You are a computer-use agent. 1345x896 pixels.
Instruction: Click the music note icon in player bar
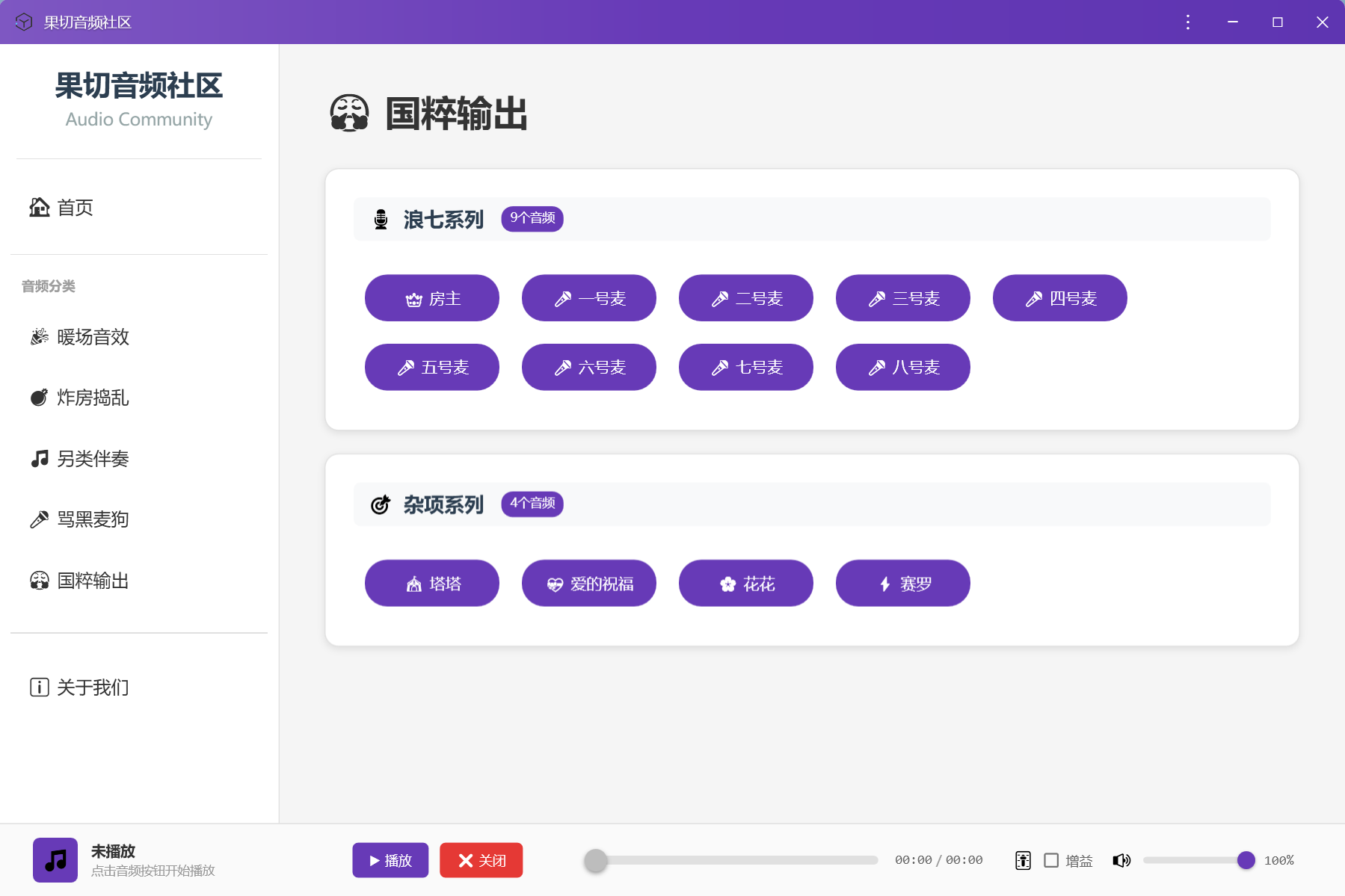click(x=55, y=859)
